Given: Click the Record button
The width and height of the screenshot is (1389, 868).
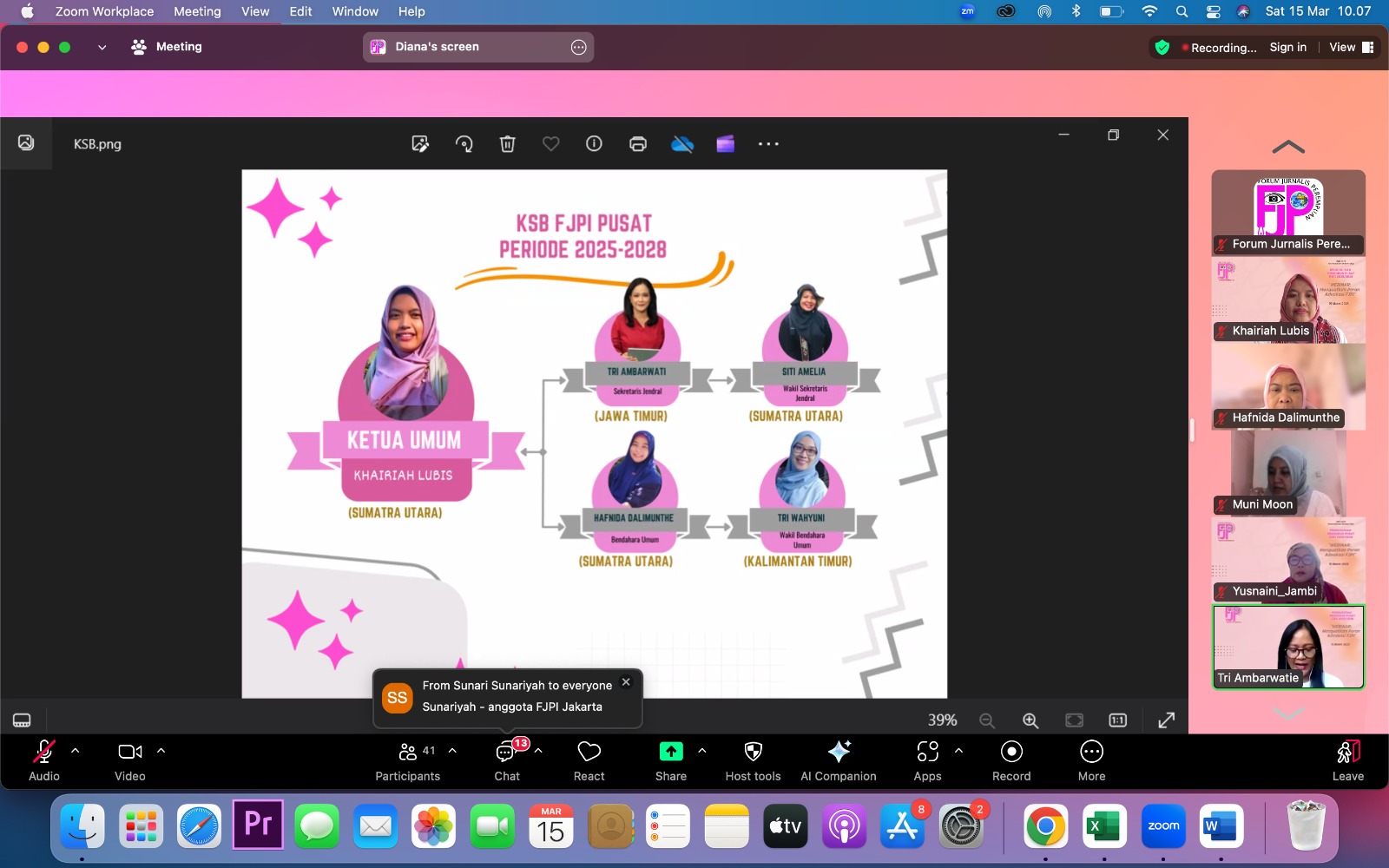Looking at the screenshot, I should pos(1011,760).
